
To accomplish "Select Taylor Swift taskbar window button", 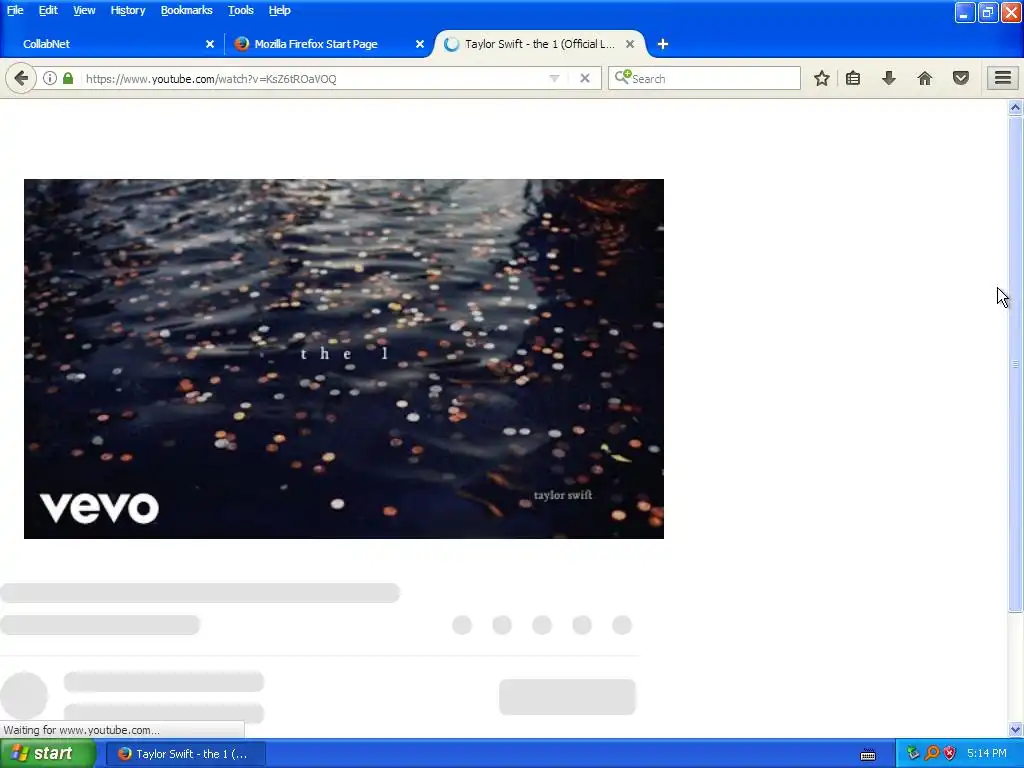I will point(185,754).
